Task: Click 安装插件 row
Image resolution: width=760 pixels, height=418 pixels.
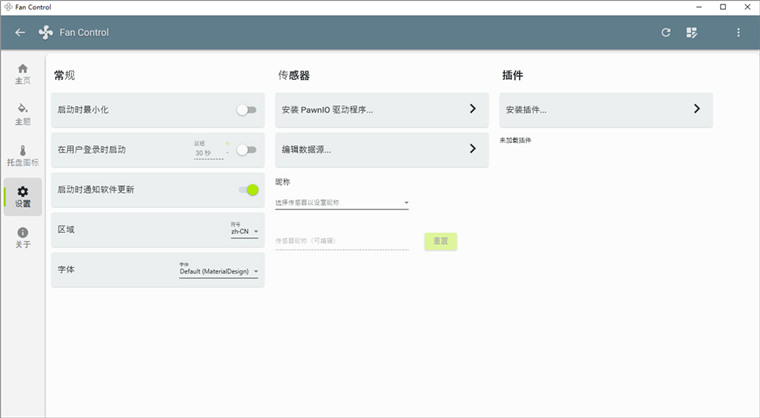Action: pos(606,110)
